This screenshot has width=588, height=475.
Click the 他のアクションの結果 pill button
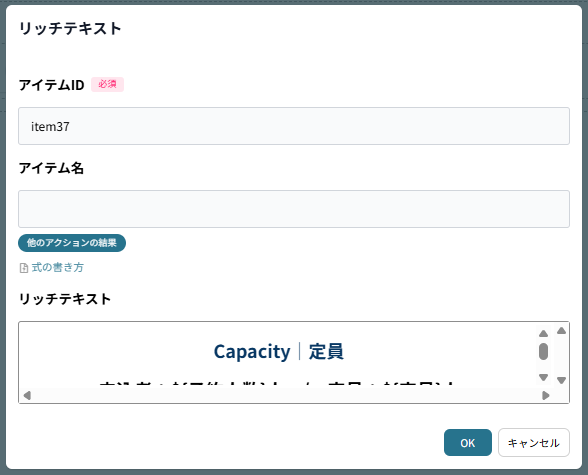pos(72,243)
